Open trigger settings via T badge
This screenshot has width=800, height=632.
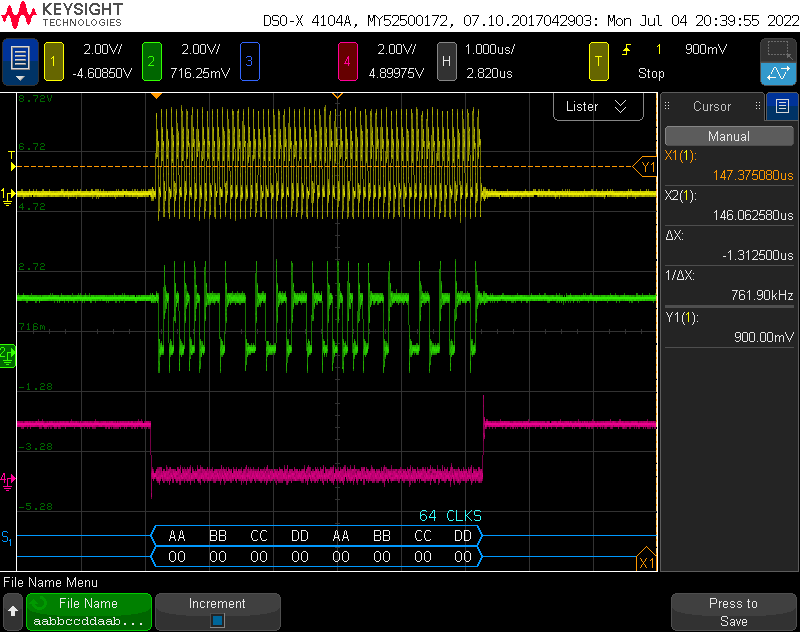click(x=599, y=62)
